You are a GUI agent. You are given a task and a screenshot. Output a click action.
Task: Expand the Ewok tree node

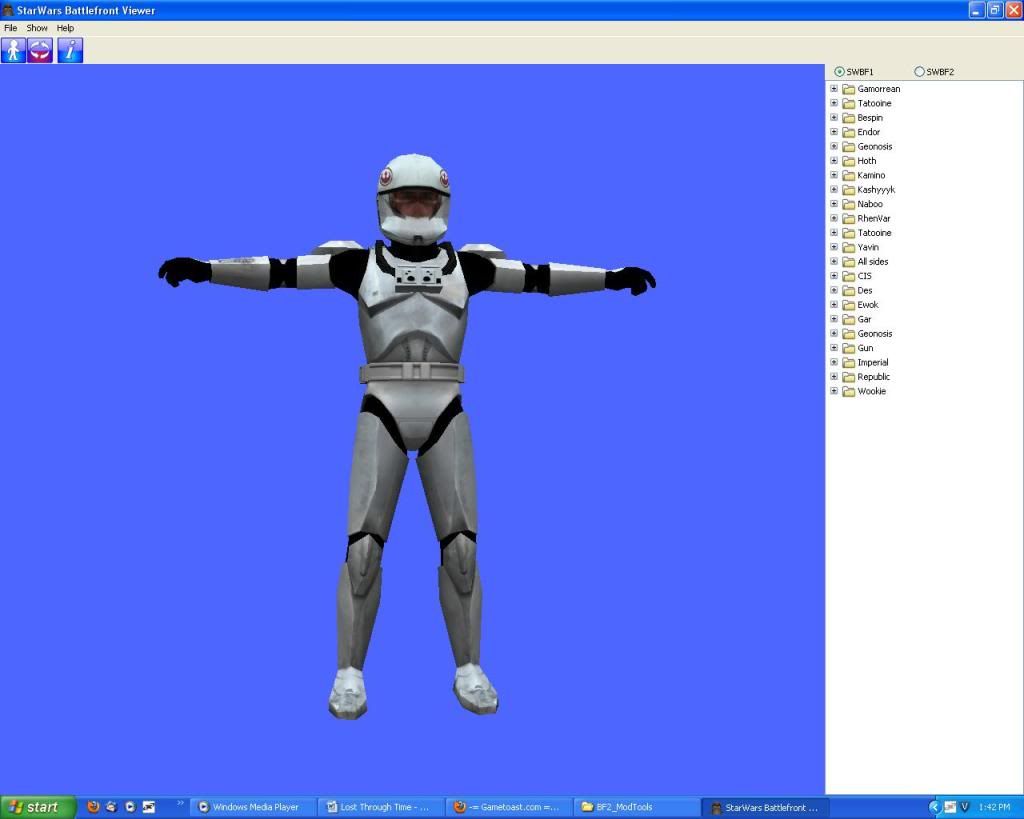pos(834,304)
